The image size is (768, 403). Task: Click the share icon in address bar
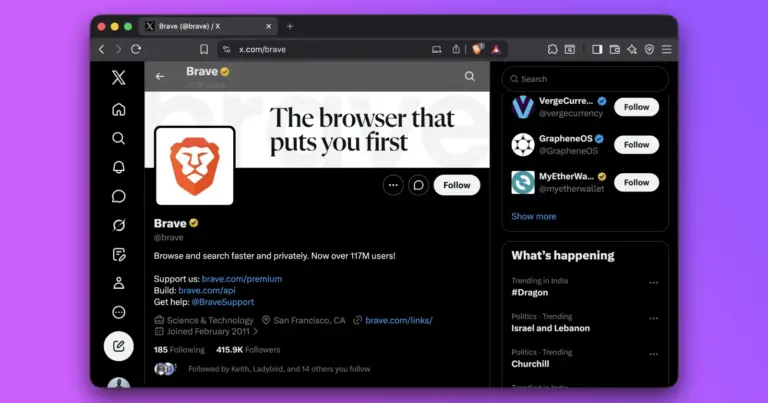[456, 49]
